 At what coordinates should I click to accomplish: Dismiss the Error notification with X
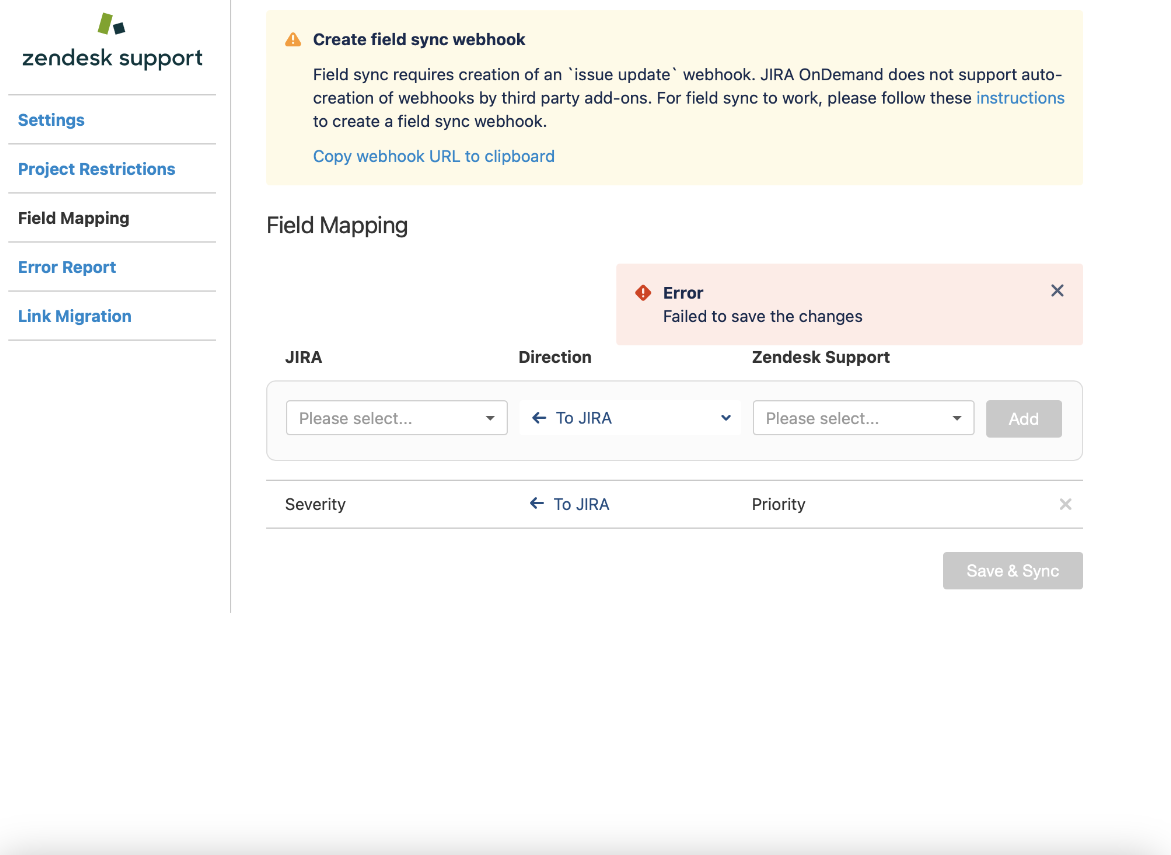click(1057, 290)
